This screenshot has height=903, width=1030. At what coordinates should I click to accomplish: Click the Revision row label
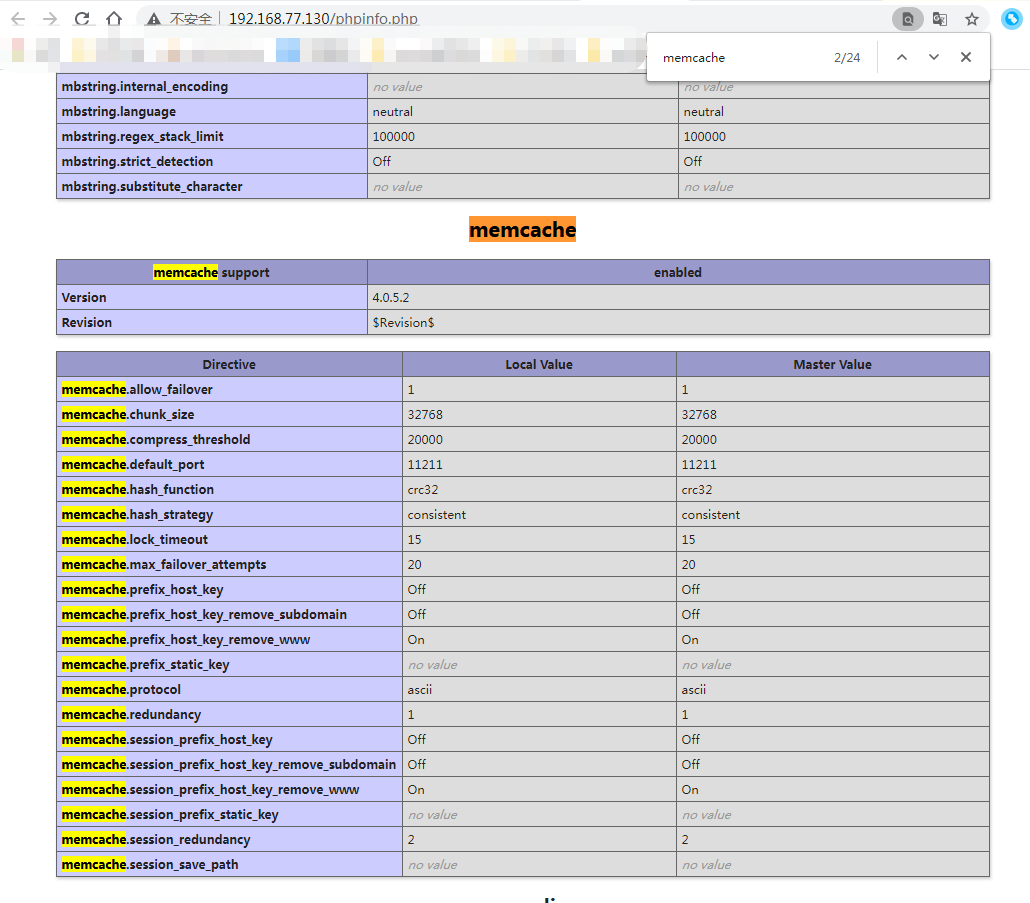tap(87, 322)
